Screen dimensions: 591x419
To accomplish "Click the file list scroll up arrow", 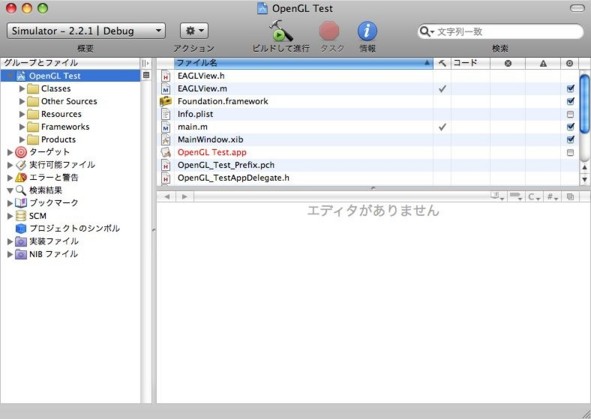I will [x=585, y=167].
